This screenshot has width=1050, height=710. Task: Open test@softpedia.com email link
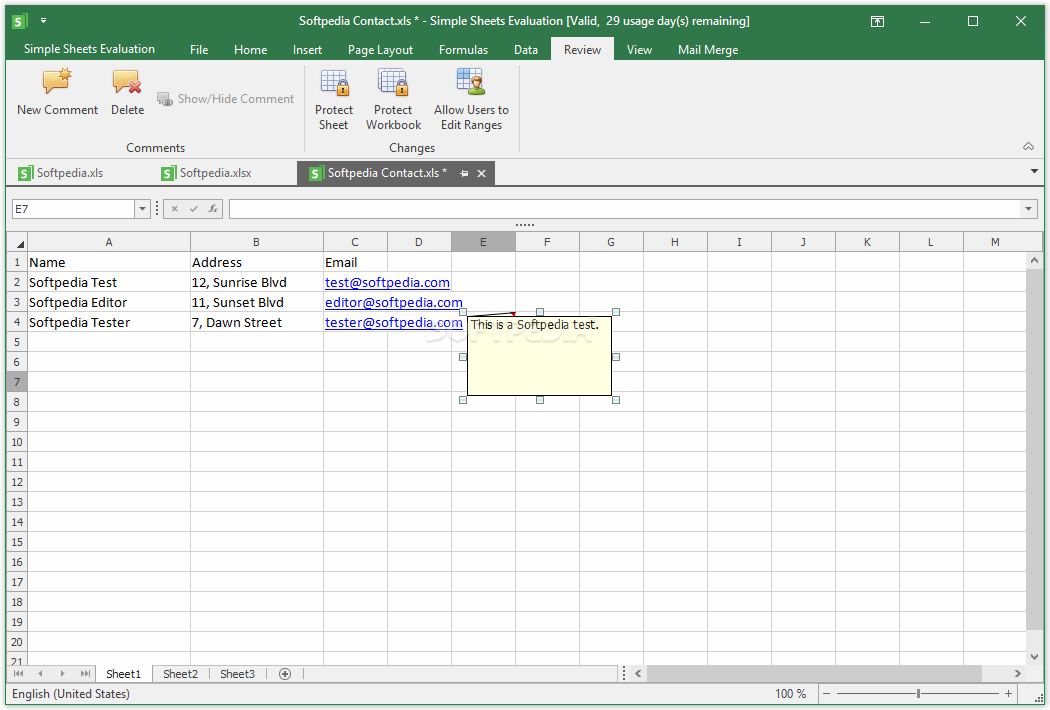pos(387,283)
